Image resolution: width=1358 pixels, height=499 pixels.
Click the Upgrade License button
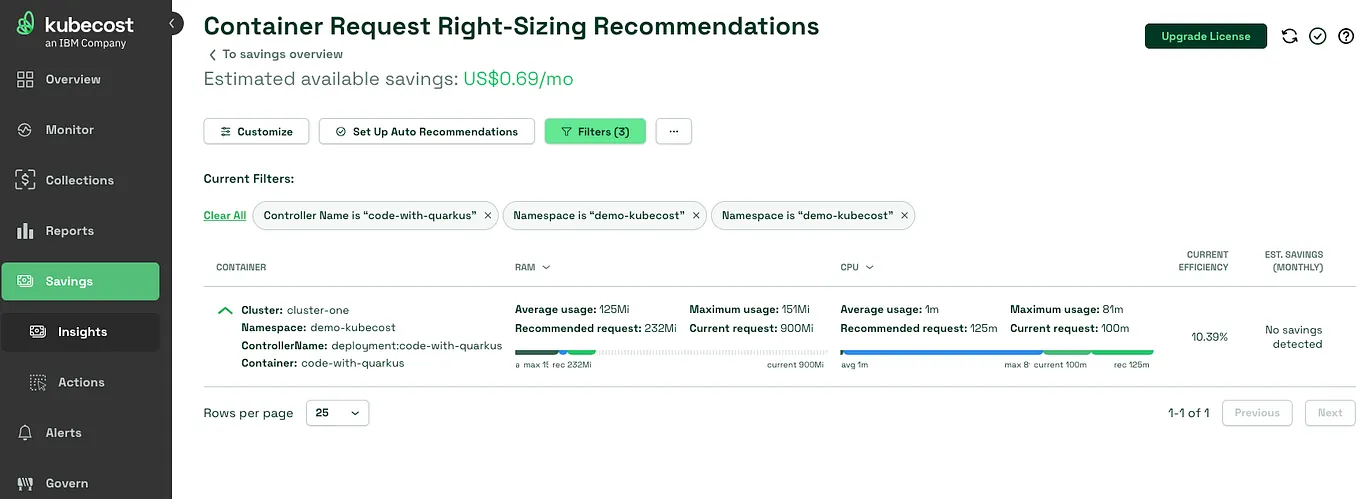point(1205,36)
